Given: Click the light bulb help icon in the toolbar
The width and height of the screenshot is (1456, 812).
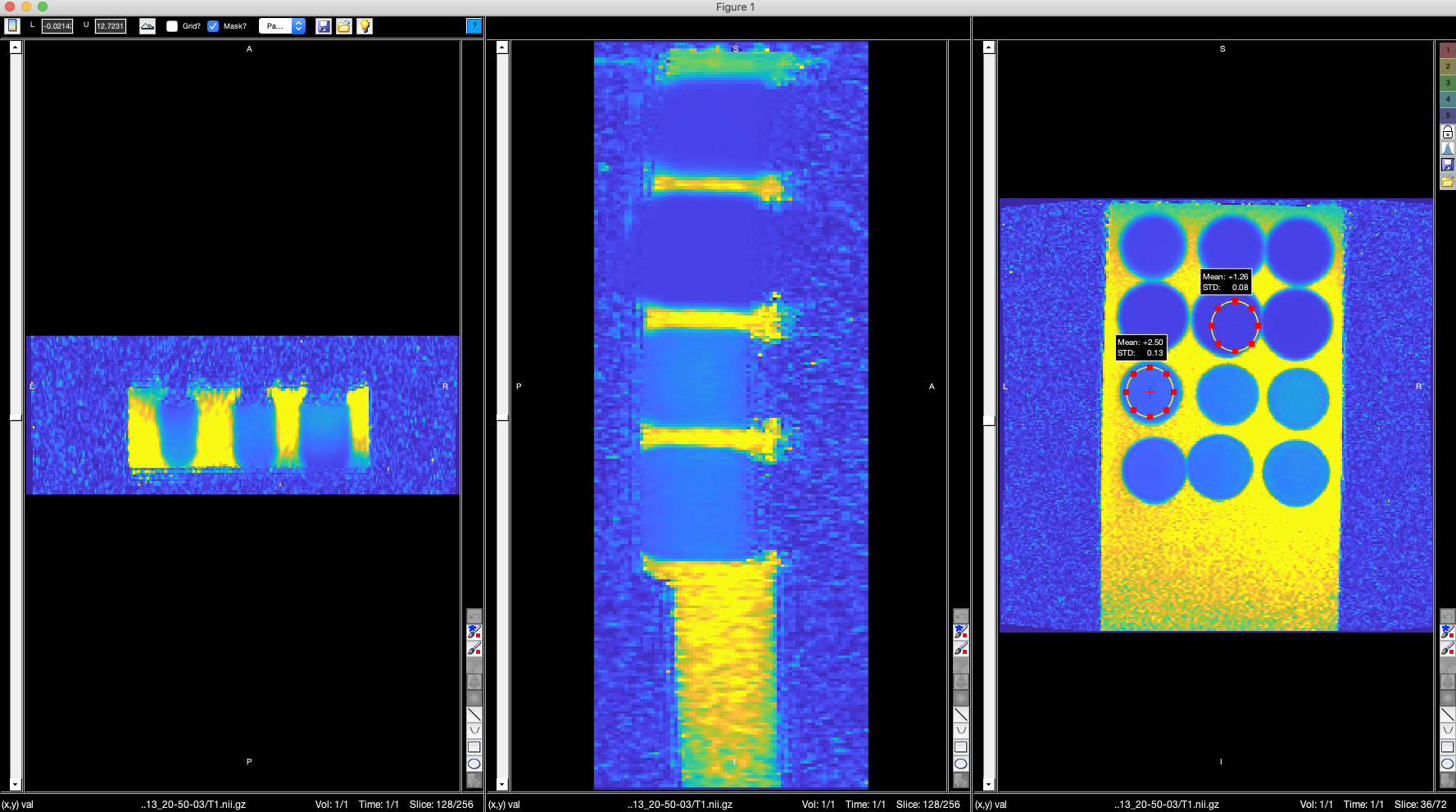Looking at the screenshot, I should 364,25.
